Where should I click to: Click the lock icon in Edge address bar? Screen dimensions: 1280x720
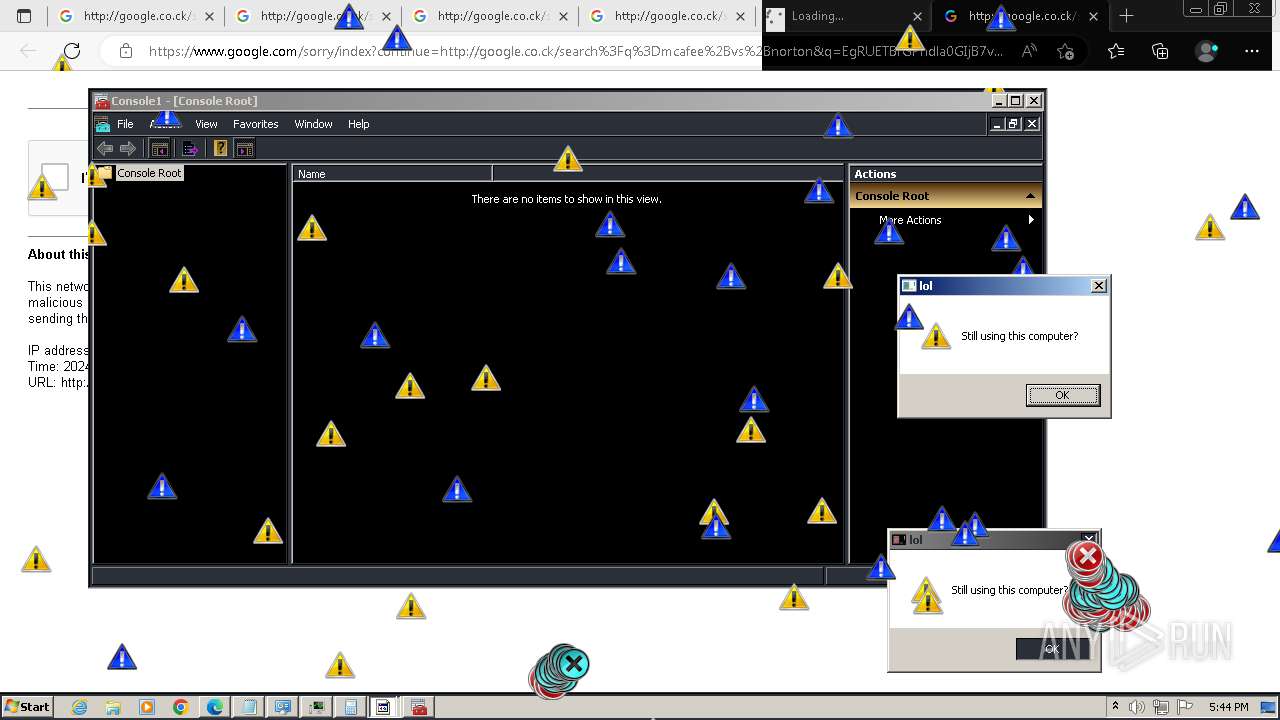pos(125,51)
